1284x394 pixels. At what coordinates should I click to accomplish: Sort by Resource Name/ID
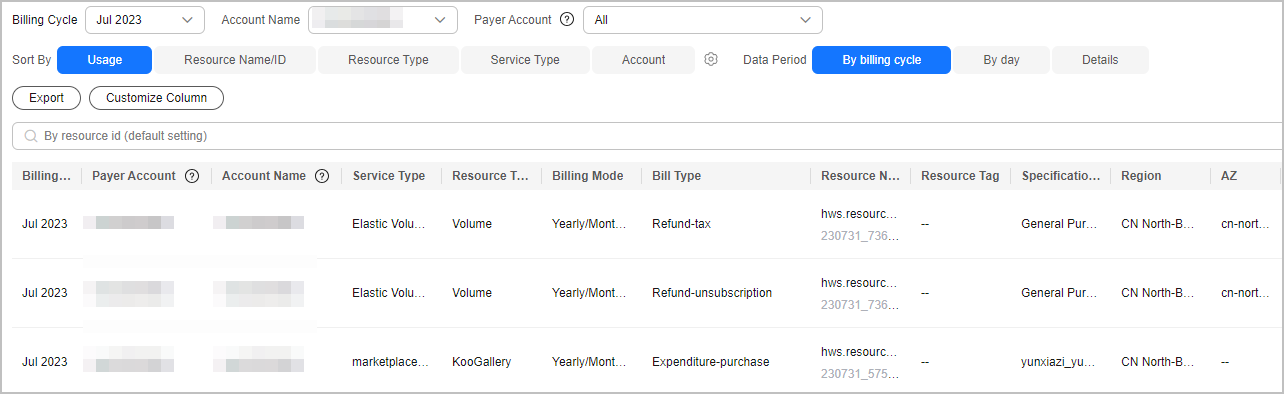(235, 60)
